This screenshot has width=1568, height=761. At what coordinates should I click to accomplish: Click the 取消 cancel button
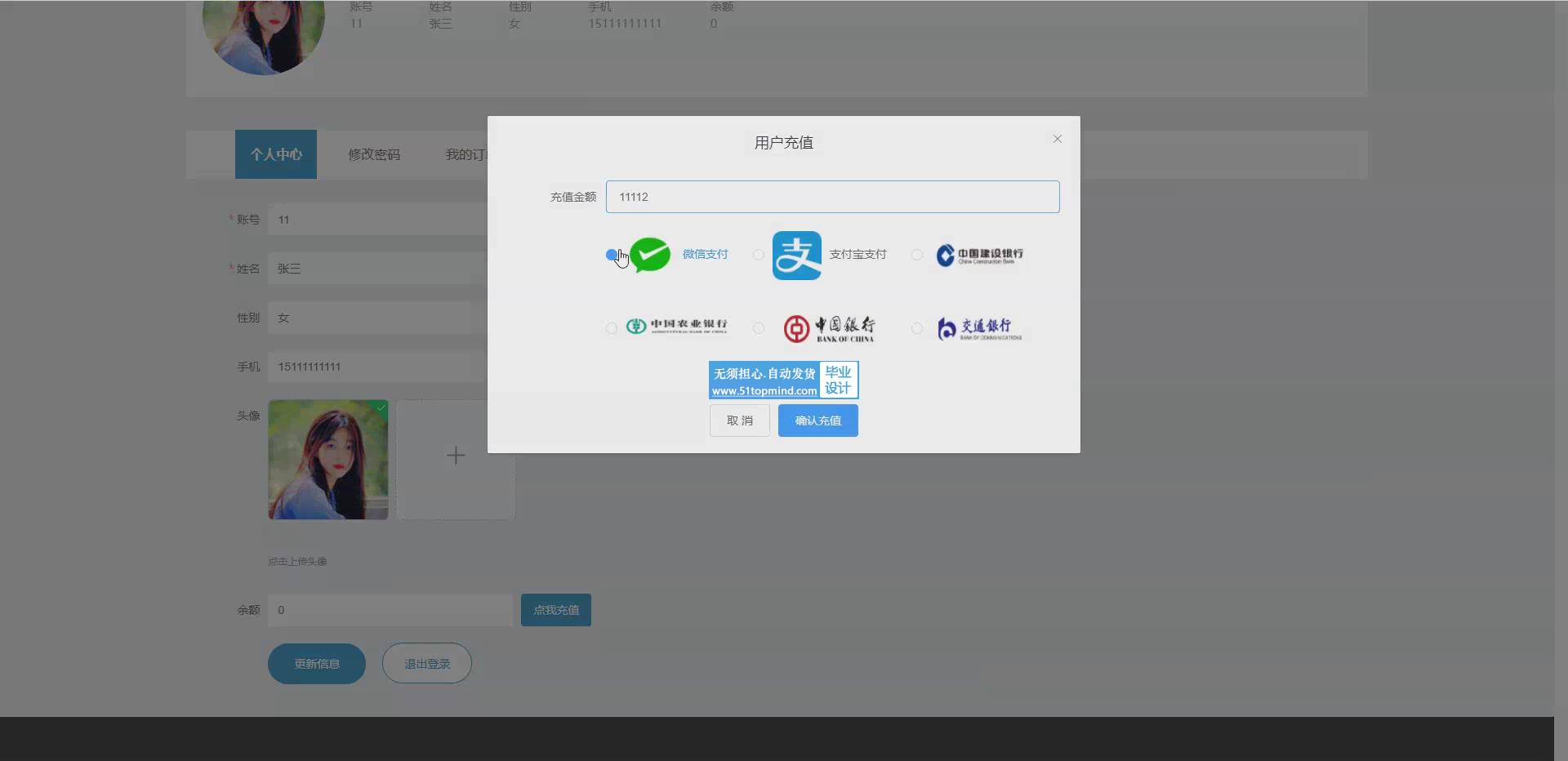(x=740, y=421)
